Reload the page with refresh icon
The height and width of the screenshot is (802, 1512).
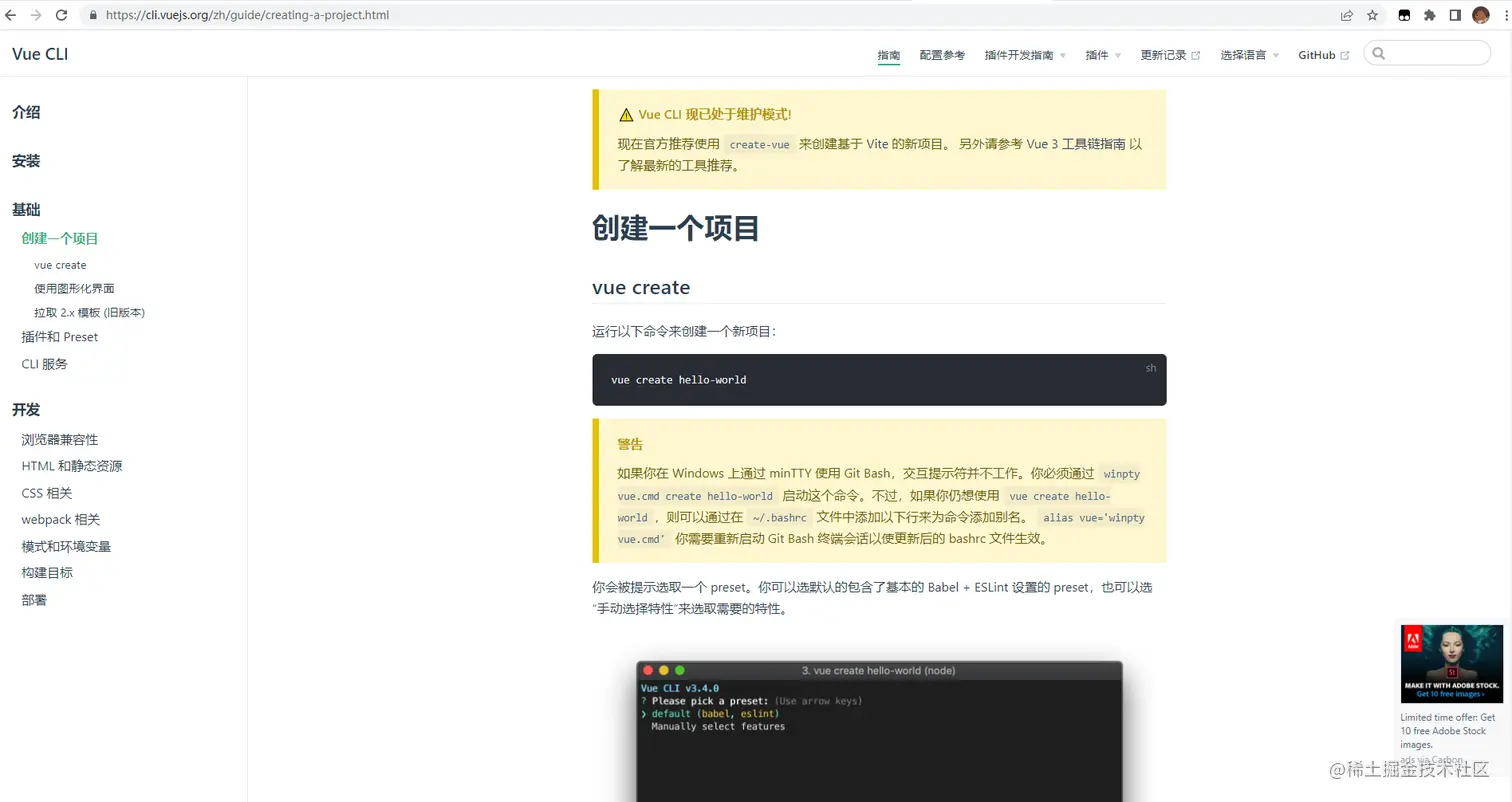pos(62,15)
